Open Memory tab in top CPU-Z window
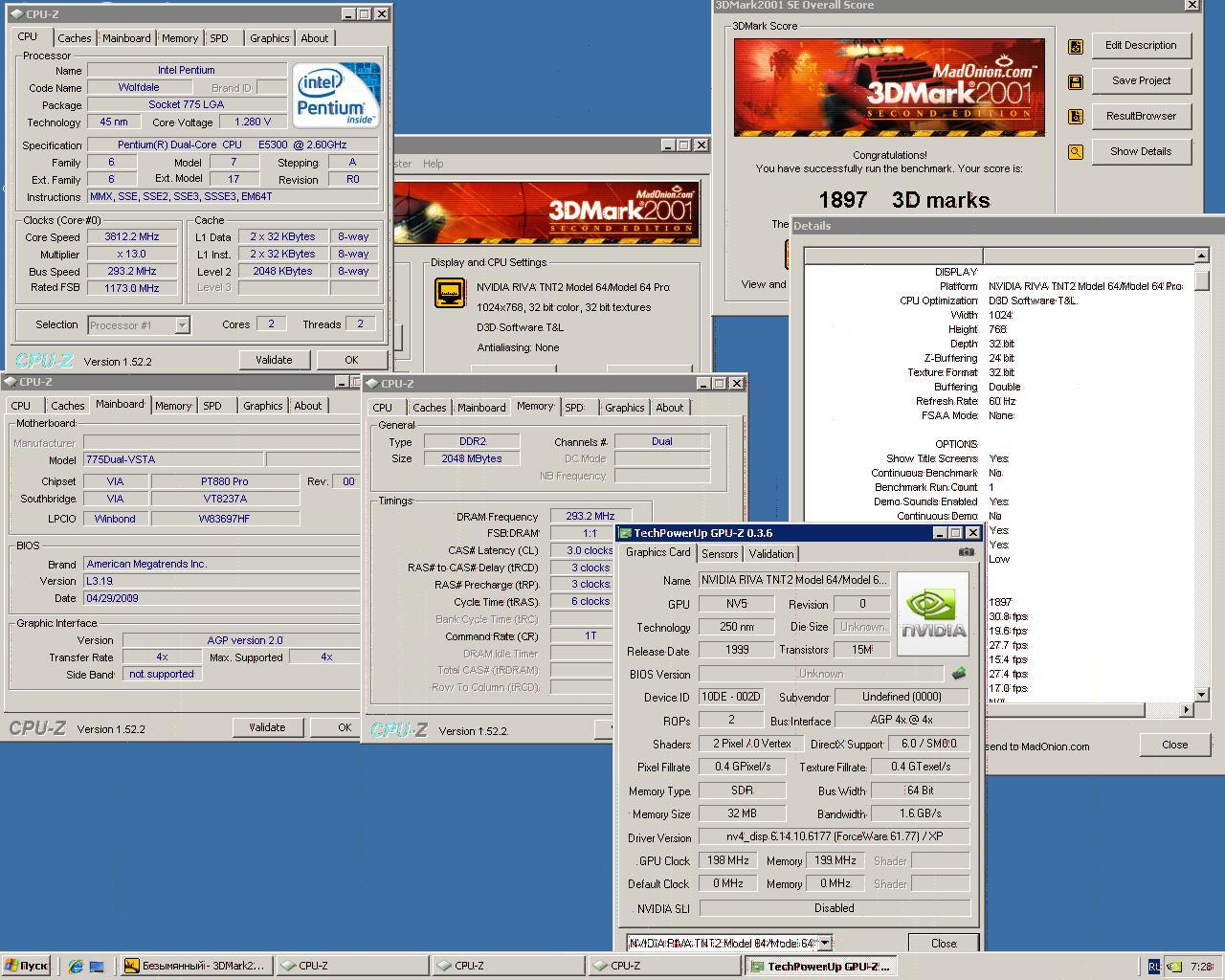Viewport: 1225px width, 980px height. tap(180, 38)
